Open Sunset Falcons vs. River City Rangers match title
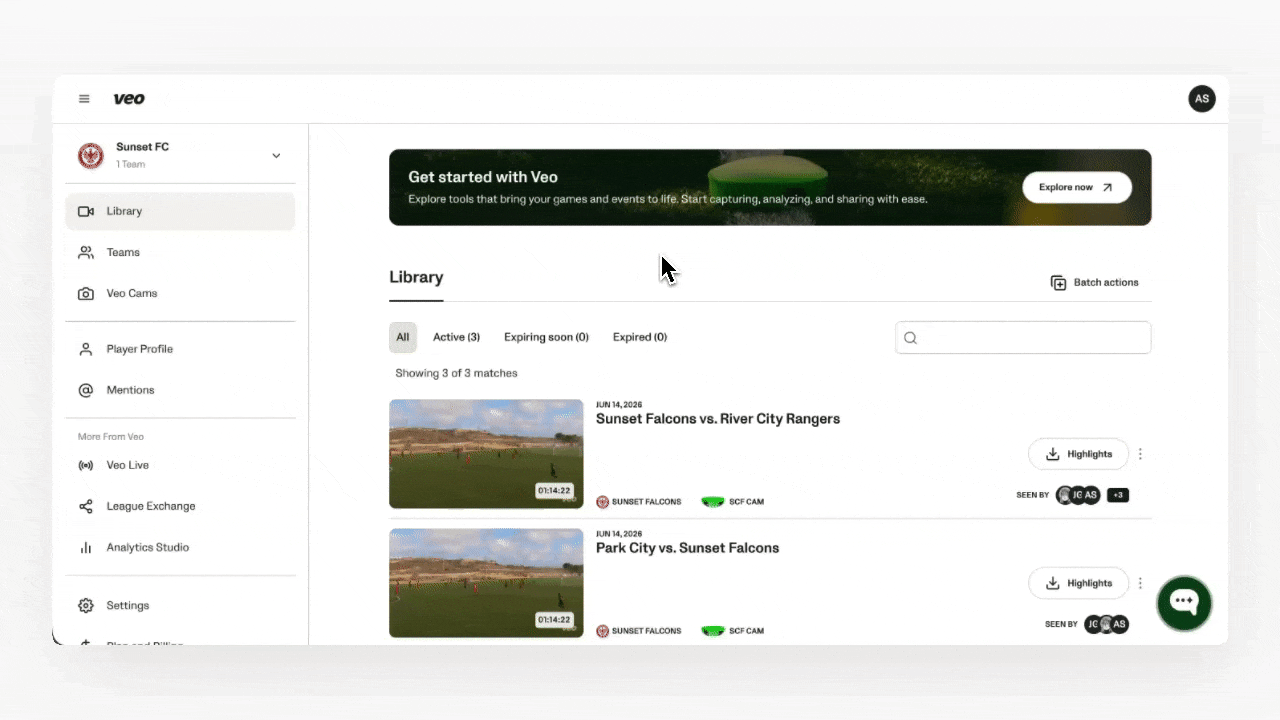Viewport: 1280px width, 720px height. point(718,419)
